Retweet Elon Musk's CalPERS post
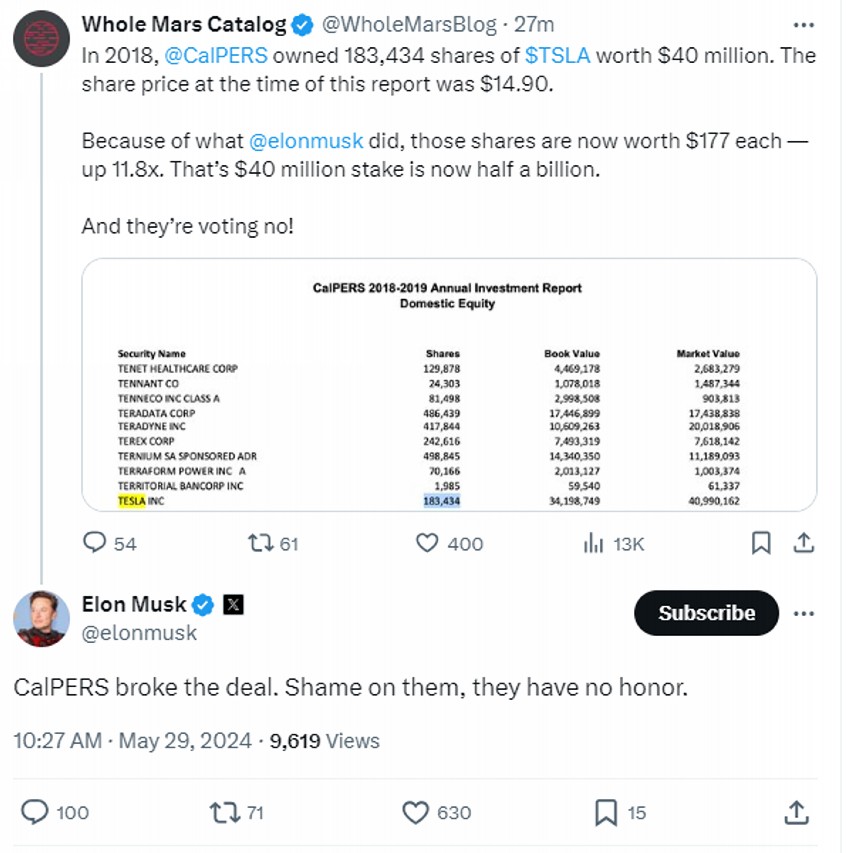Viewport: 850px width, 853px height. pyautogui.click(x=225, y=812)
